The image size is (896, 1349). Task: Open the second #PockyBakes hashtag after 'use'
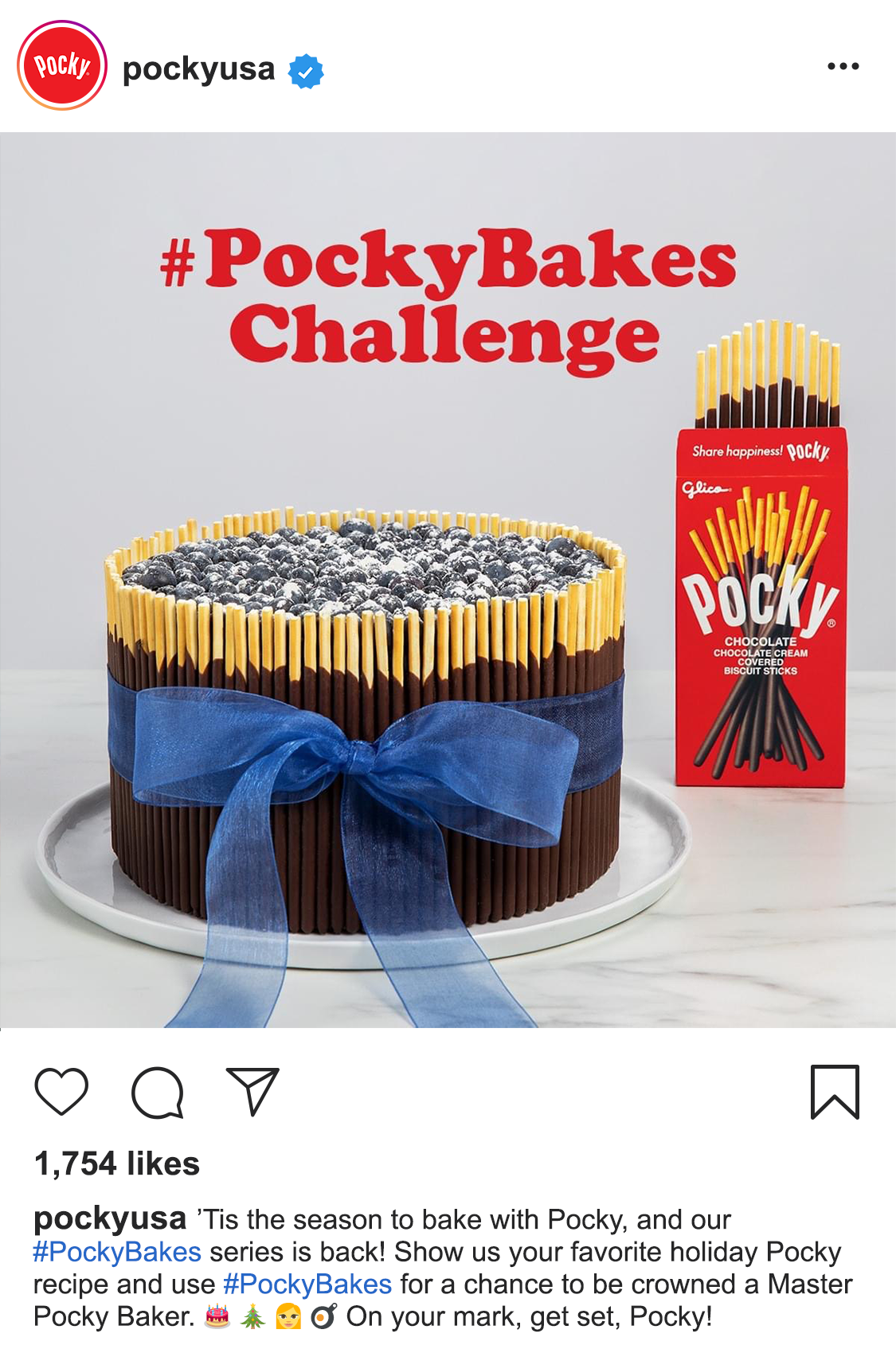307,1284
